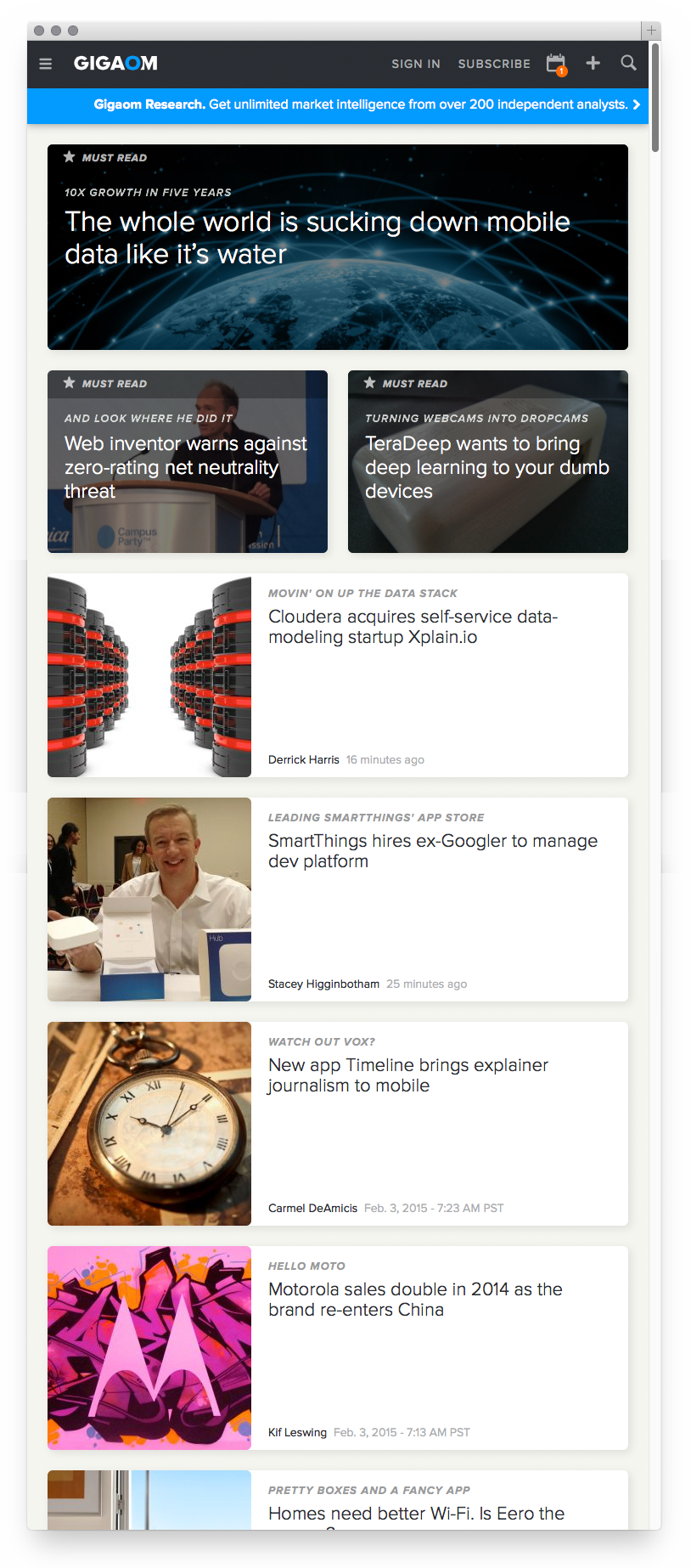Select Subscribe in the header
Image resolution: width=691 pixels, height=1568 pixels.
pyautogui.click(x=494, y=64)
